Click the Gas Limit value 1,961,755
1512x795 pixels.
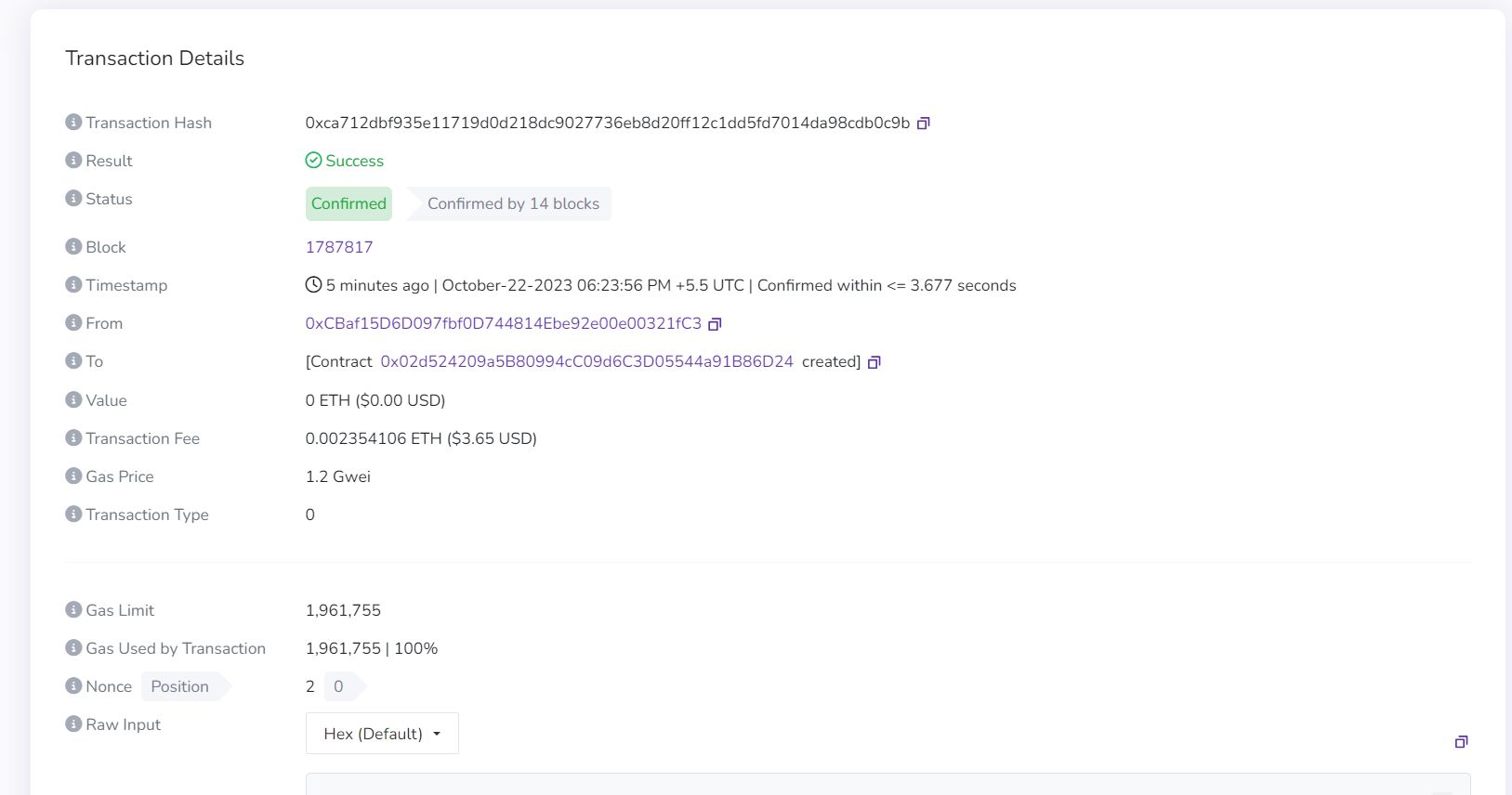[343, 610]
